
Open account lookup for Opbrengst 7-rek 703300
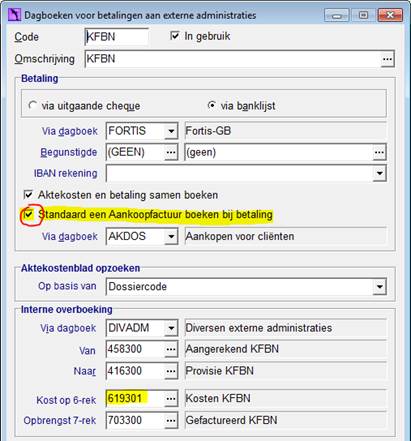coord(171,420)
